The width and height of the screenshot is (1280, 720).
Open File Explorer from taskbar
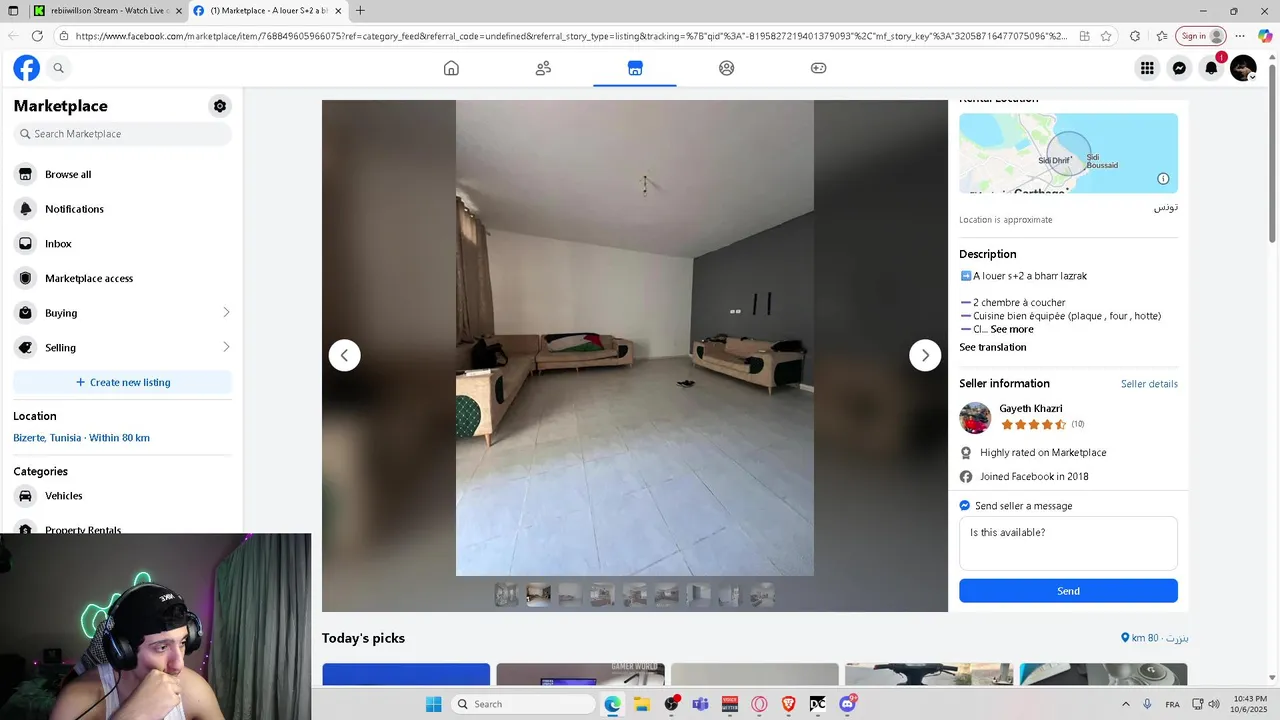point(642,704)
